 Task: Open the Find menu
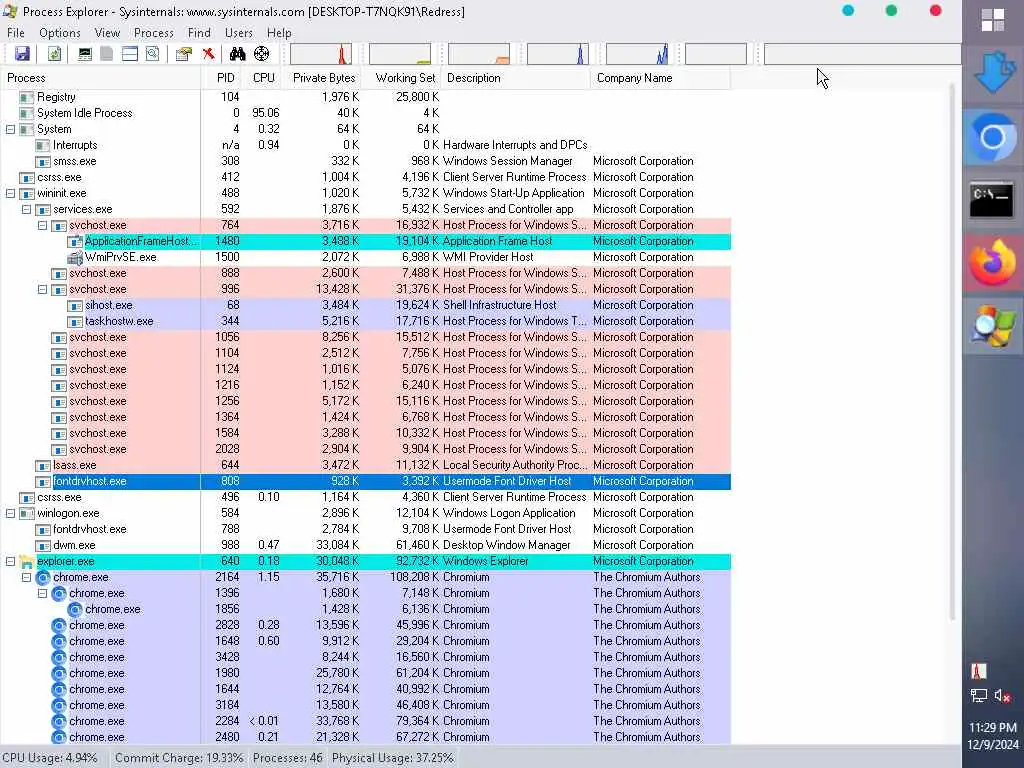(x=199, y=33)
